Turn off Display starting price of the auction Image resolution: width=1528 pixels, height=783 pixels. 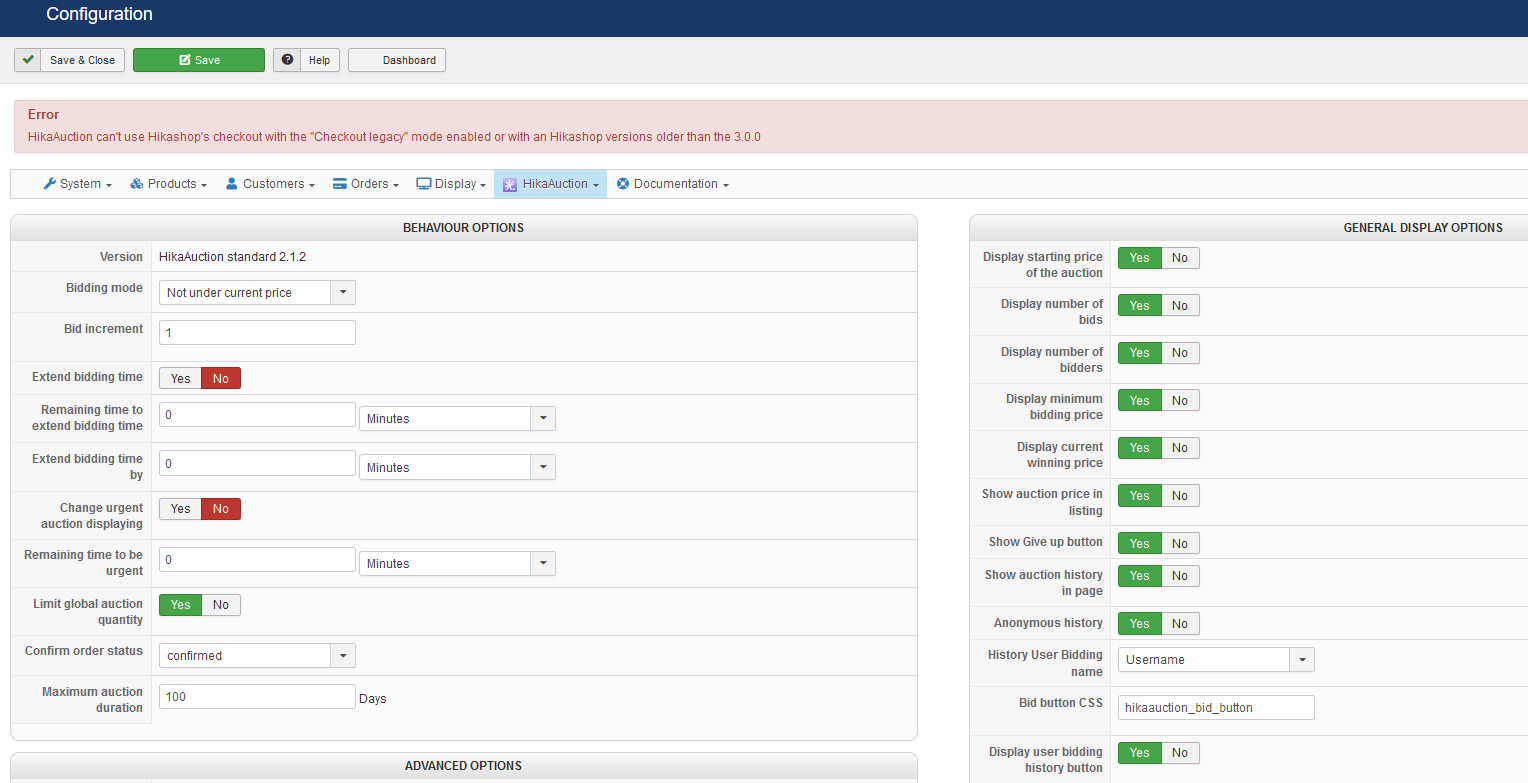point(1180,258)
